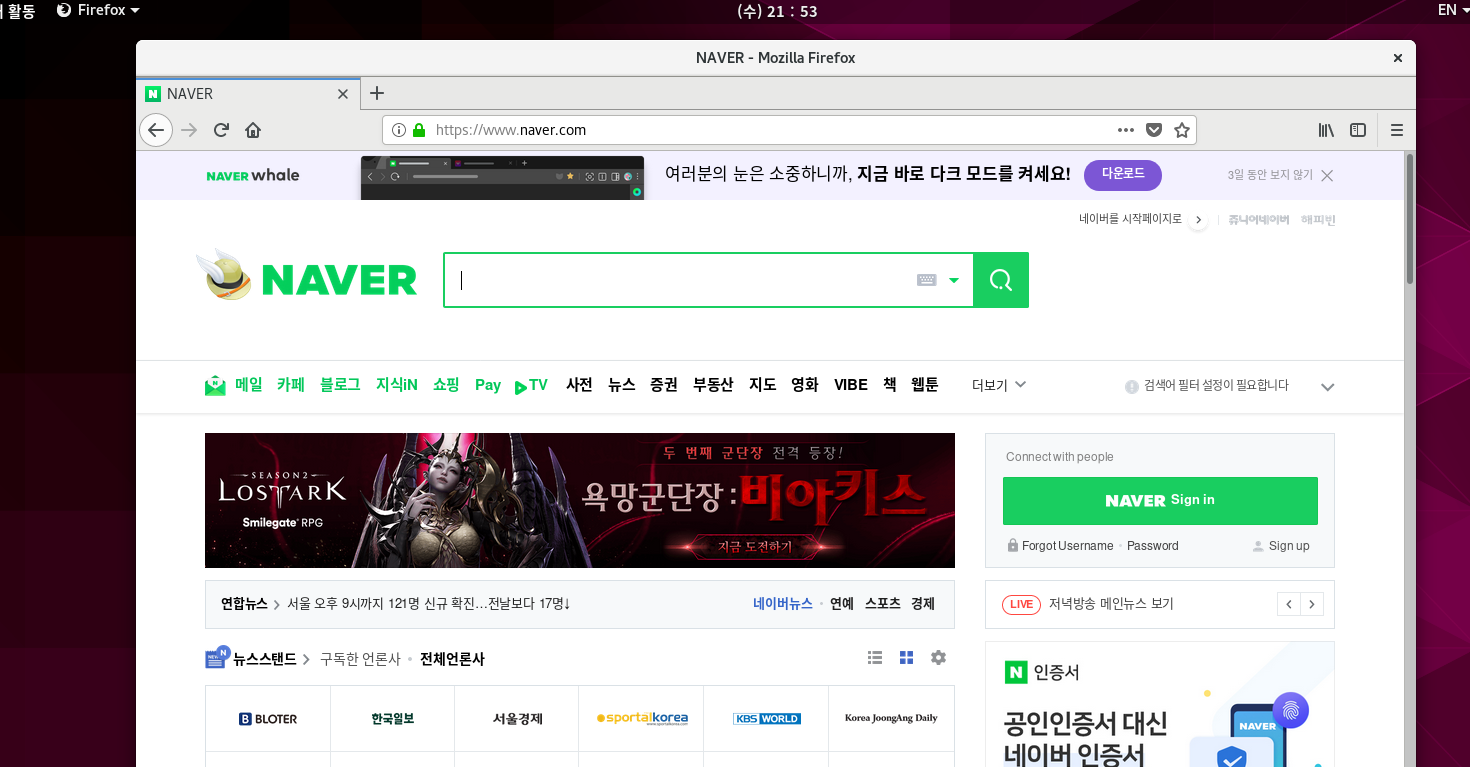The image size is (1470, 767).
Task: Open Firefox hamburger menu
Action: 1397,130
